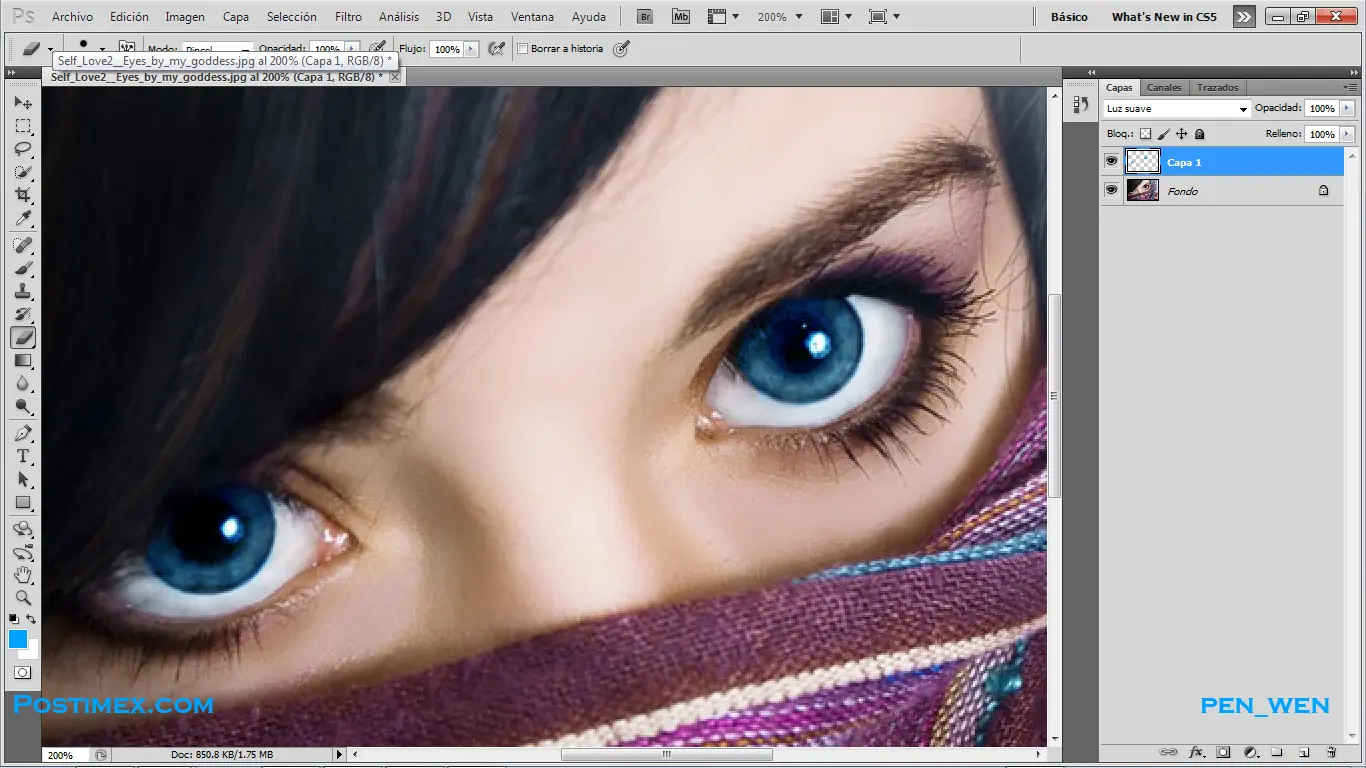
Task: Select What's New in CS5 workspace
Action: [1164, 17]
